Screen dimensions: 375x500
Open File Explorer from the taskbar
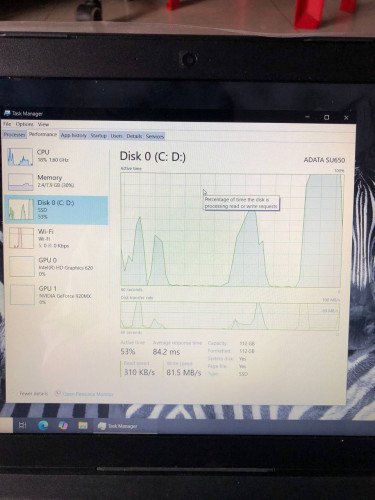[x=83, y=425]
